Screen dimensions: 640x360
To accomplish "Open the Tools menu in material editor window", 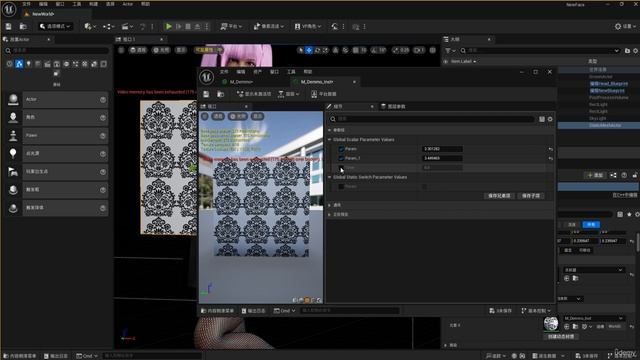I will coord(291,72).
